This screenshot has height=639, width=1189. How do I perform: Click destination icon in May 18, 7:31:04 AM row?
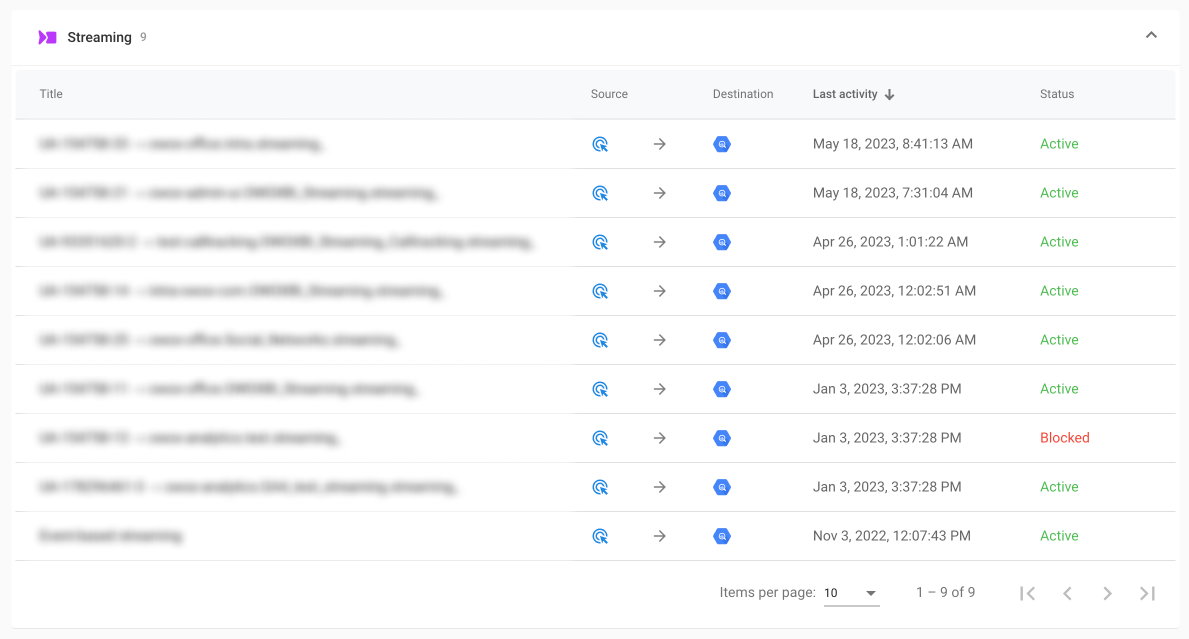point(722,193)
